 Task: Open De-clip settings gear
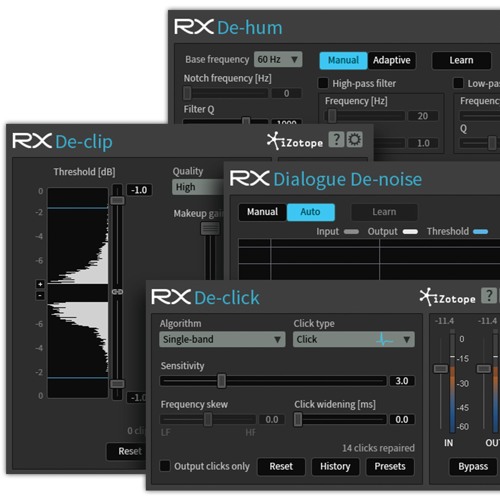tap(354, 139)
